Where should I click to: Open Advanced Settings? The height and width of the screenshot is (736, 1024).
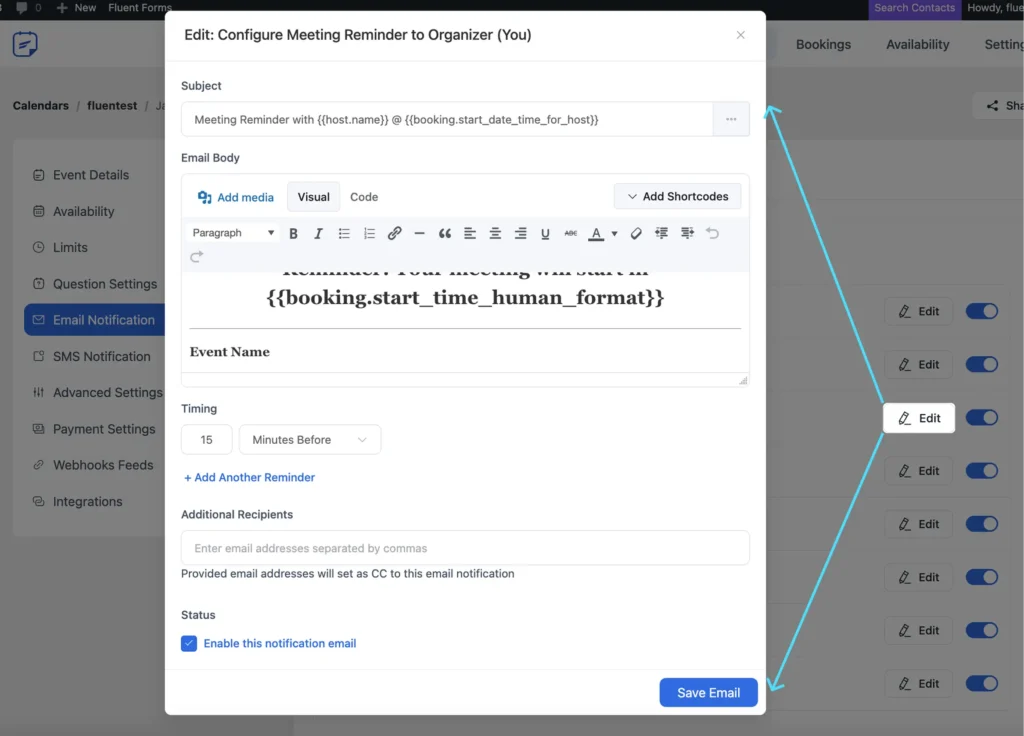pyautogui.click(x=107, y=392)
